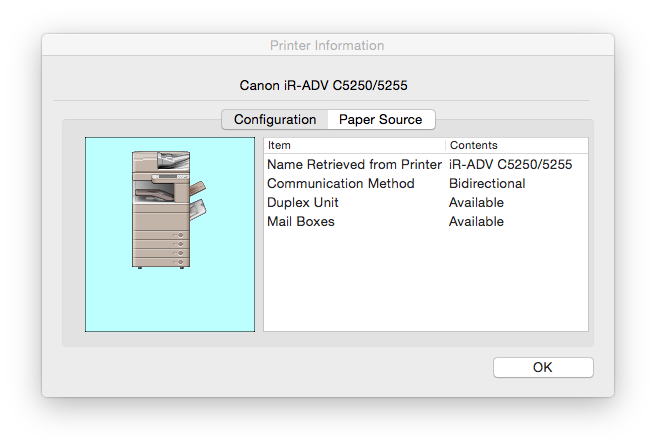Click the 'Canon iR-ADV C5250/5255' heading
The width and height of the screenshot is (656, 447).
[323, 85]
